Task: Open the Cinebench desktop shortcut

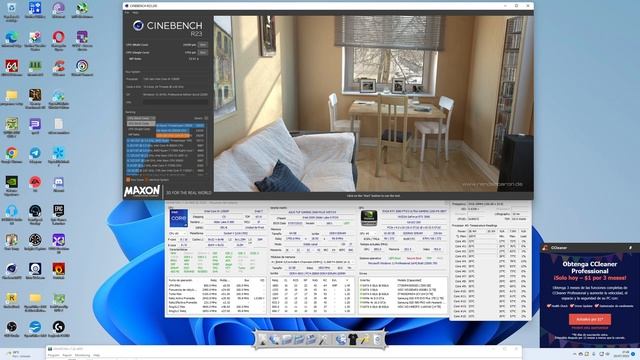Action: (11, 271)
